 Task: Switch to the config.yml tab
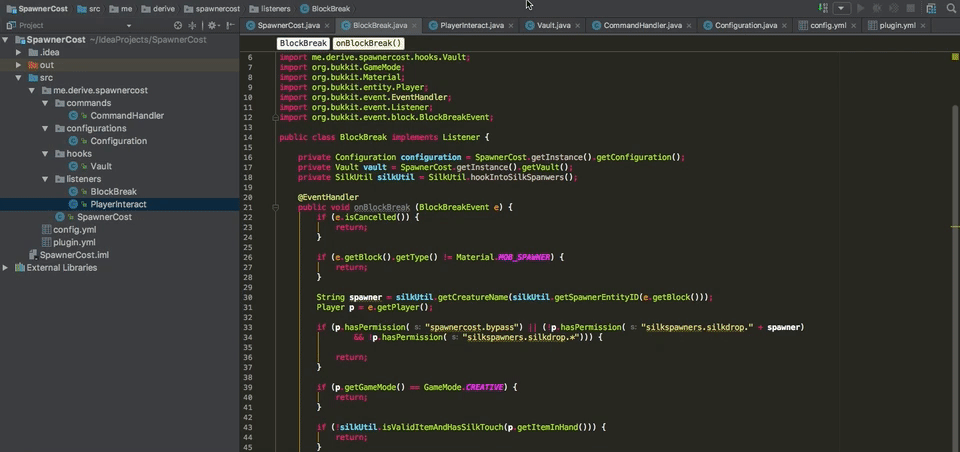pos(828,26)
